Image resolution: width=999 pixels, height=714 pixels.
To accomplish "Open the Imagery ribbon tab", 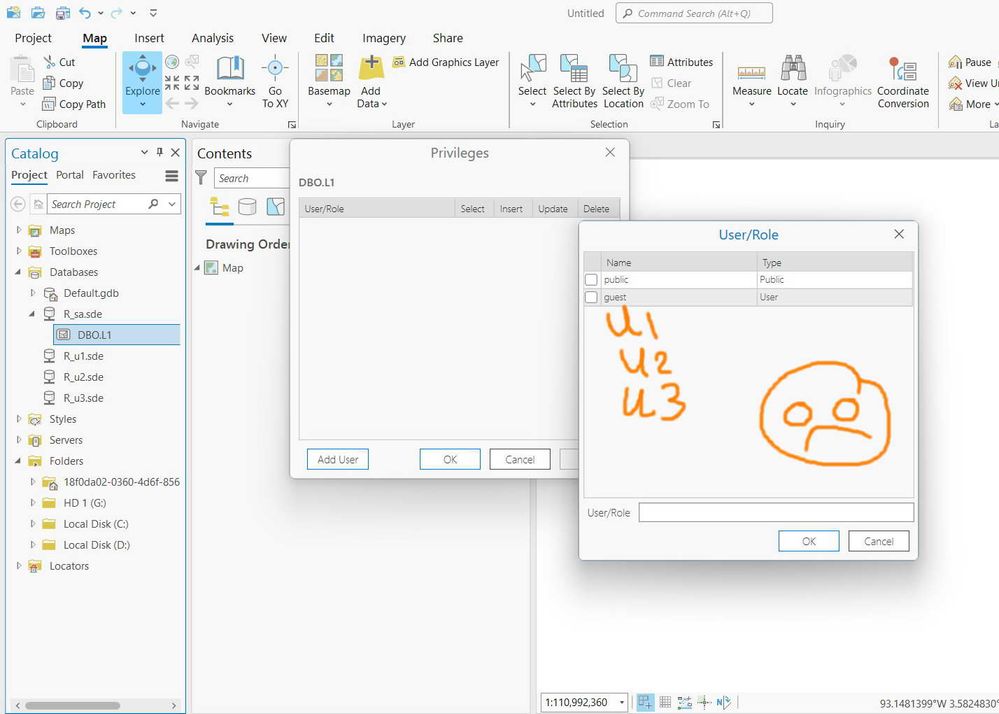I will pyautogui.click(x=384, y=38).
